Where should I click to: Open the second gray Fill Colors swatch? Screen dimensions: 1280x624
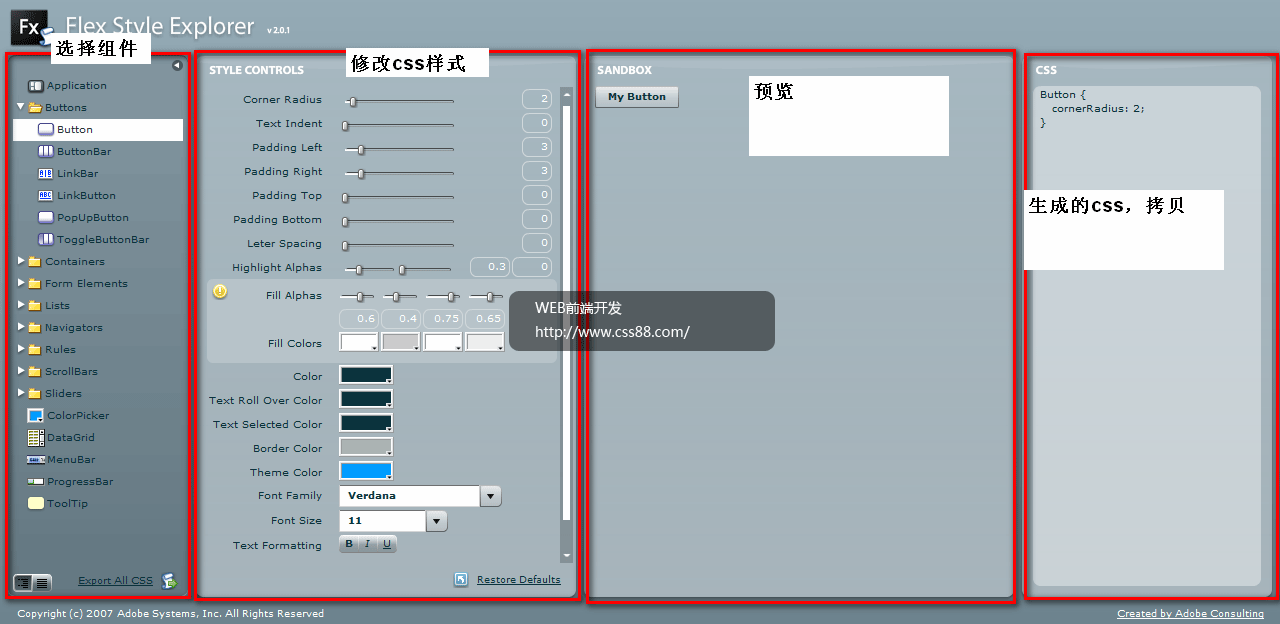[x=401, y=342]
